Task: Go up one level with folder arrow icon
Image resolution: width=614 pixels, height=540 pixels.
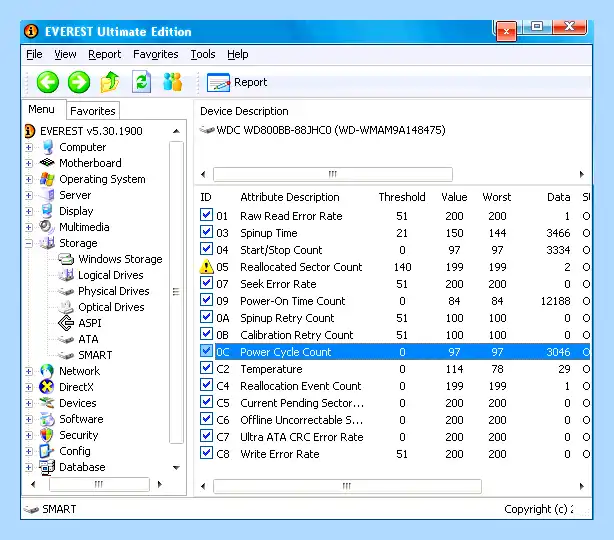Action: (110, 82)
